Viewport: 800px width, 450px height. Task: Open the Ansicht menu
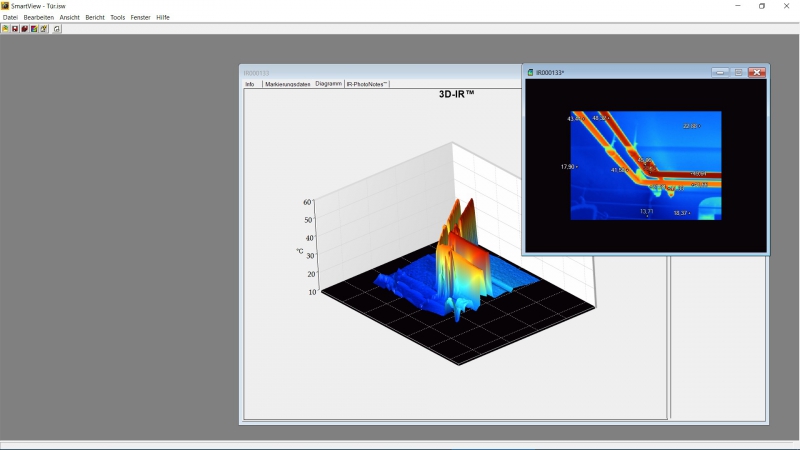coord(69,17)
